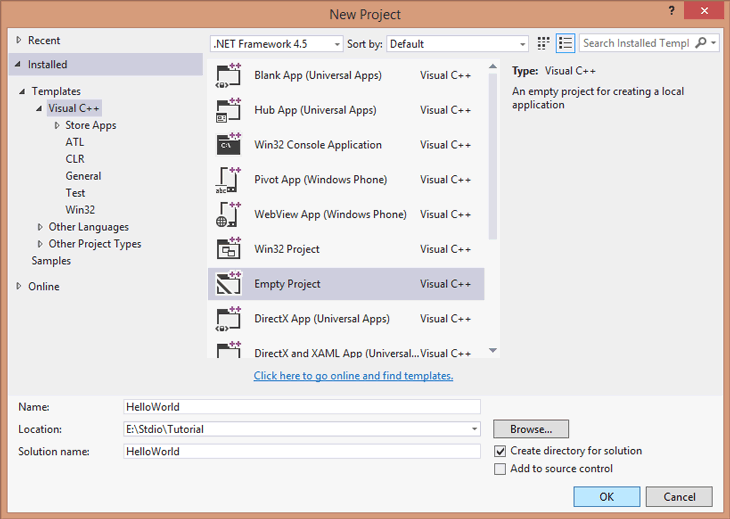
Task: Enable Add to source control
Action: (x=501, y=469)
